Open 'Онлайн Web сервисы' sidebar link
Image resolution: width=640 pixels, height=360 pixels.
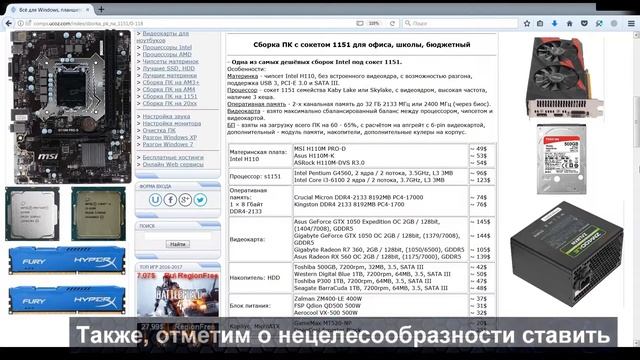click(173, 164)
